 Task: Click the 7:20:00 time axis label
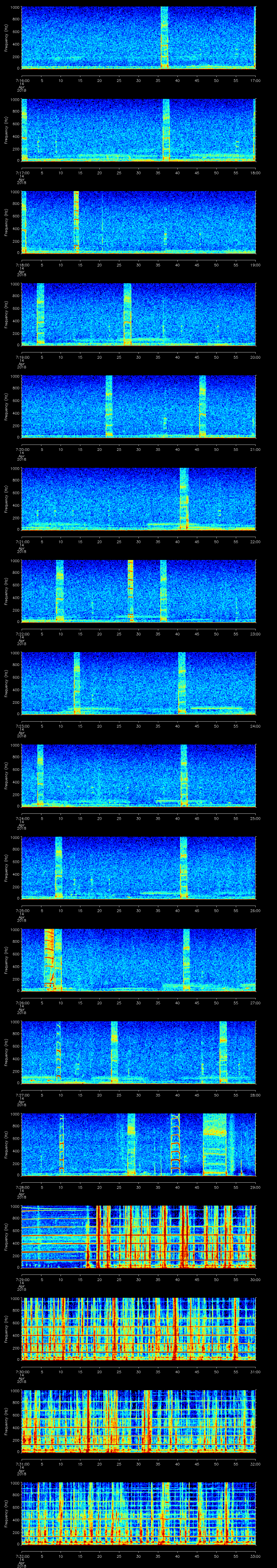[x=21, y=449]
